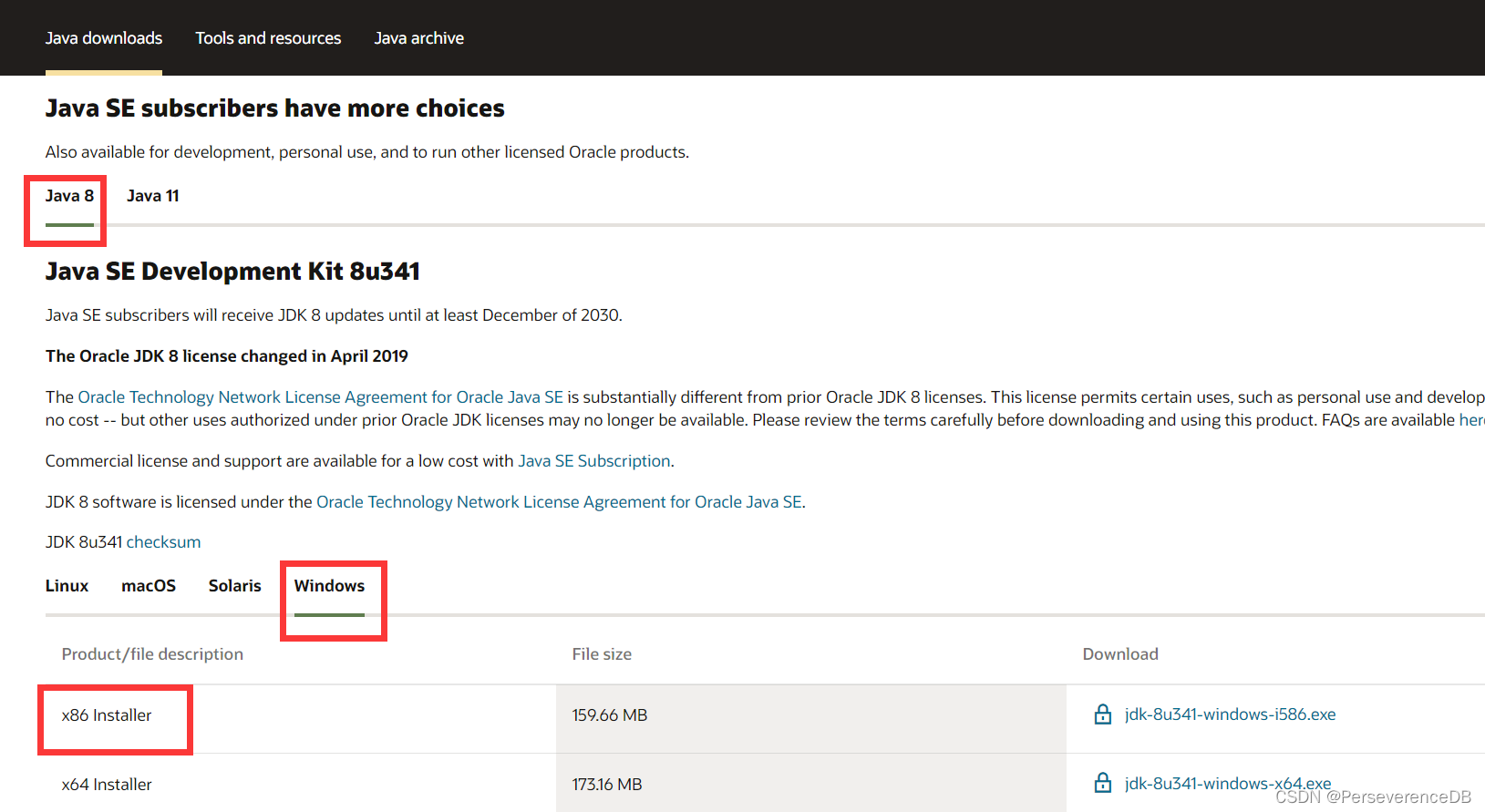Click lock icon beside jdk-8u341-windows-i586.exe
The width and height of the screenshot is (1485, 812).
click(1103, 714)
